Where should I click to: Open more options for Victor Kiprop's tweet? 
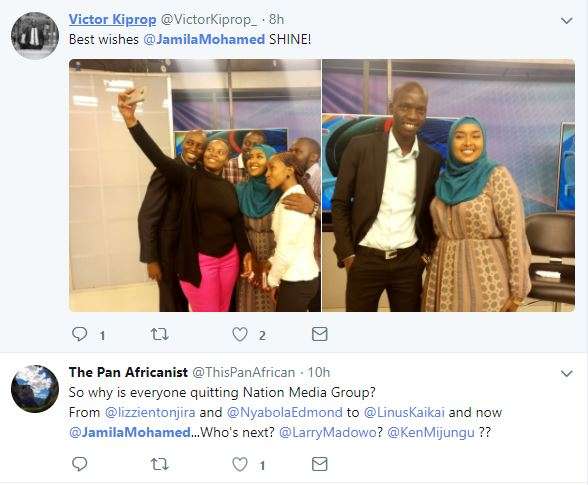(x=566, y=21)
